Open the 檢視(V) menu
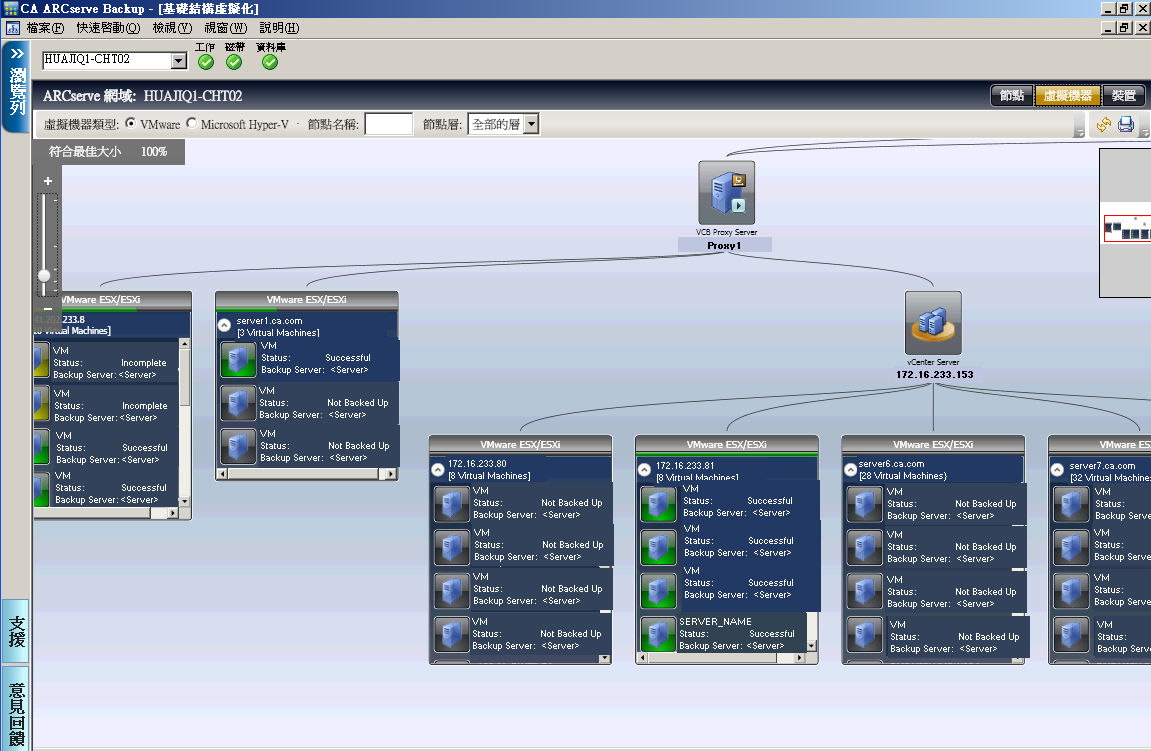This screenshot has height=751, width=1151. tap(172, 28)
